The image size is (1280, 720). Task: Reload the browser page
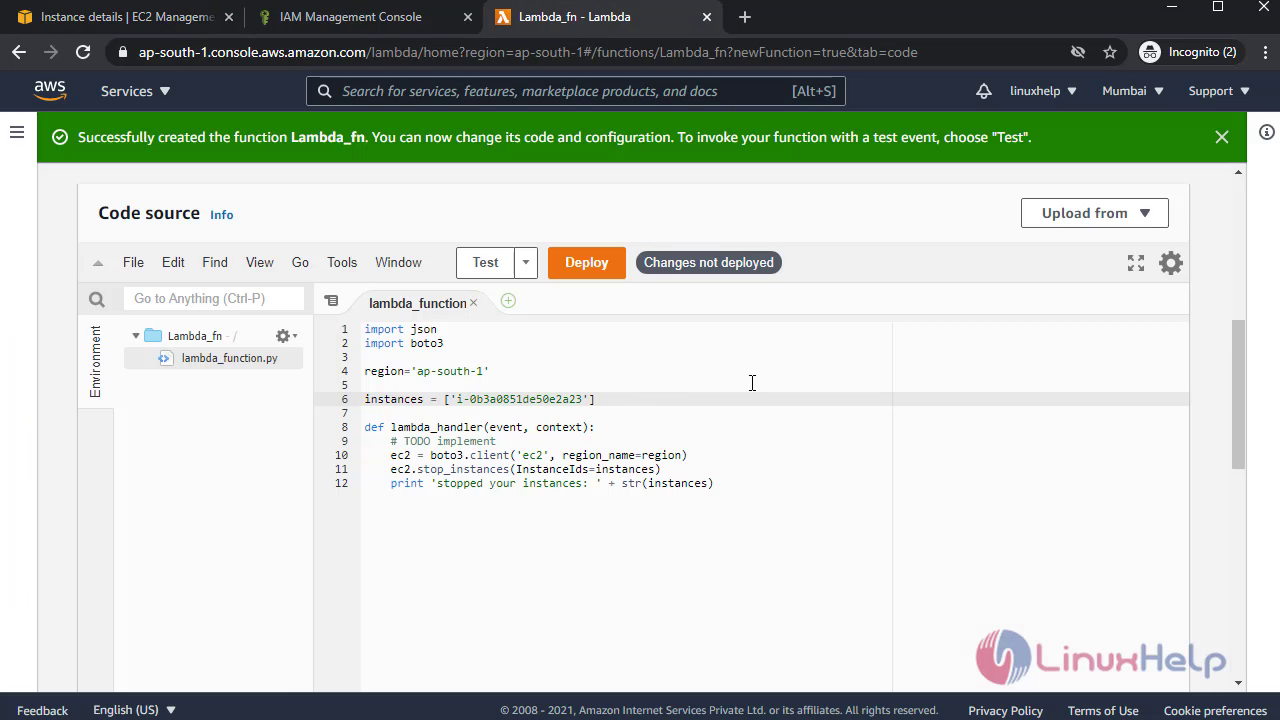83,52
